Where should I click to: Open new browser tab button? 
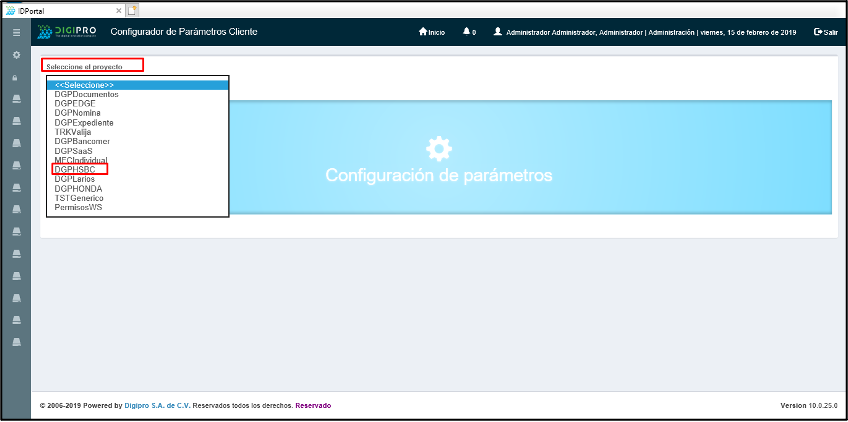132,10
